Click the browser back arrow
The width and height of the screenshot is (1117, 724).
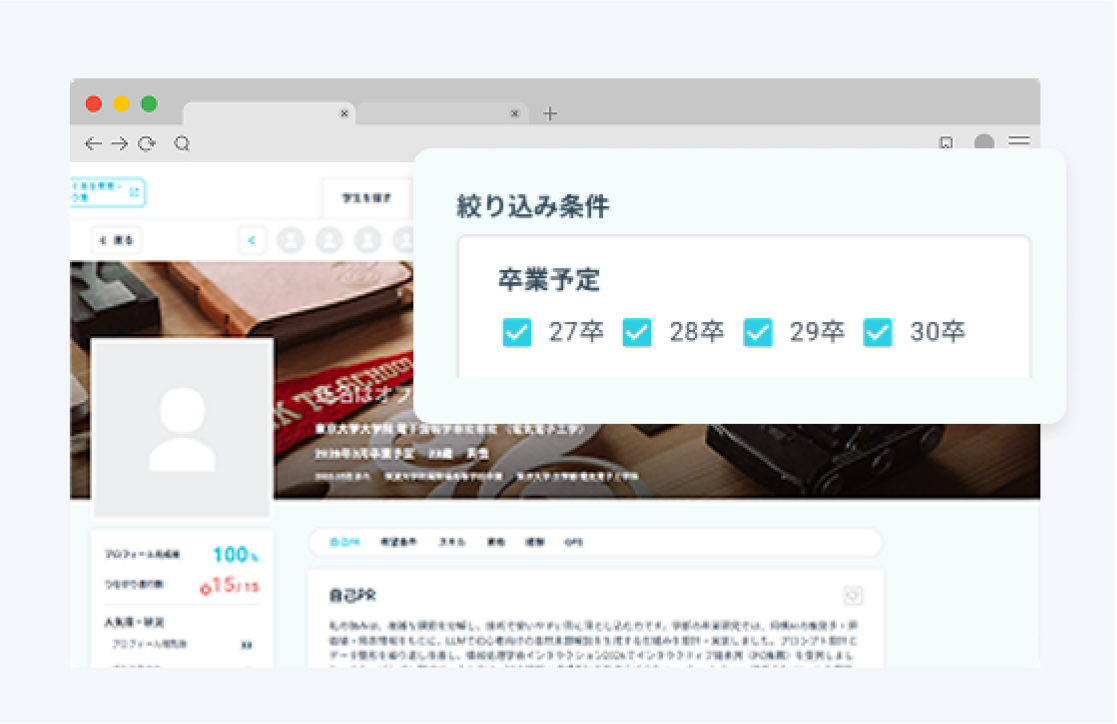tap(93, 144)
